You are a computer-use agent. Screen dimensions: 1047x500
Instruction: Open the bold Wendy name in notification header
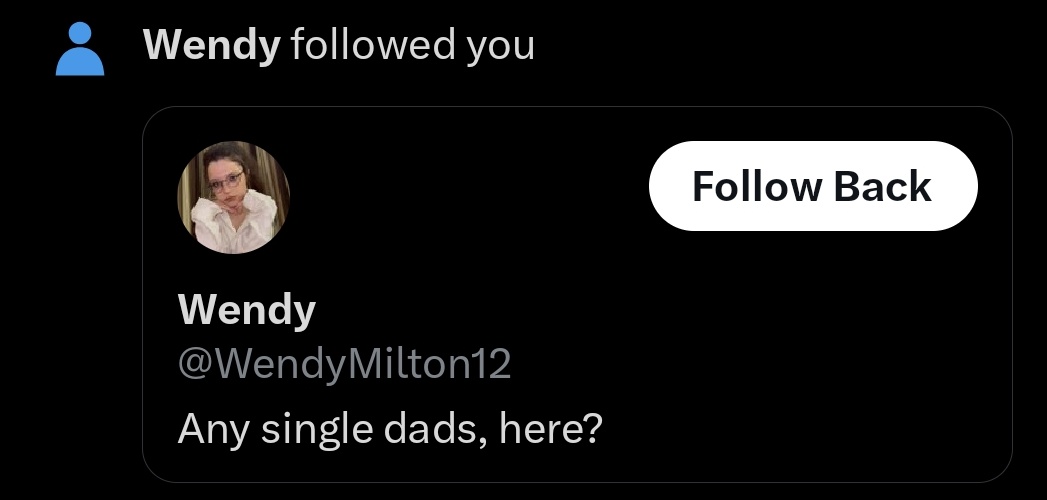[x=211, y=45]
